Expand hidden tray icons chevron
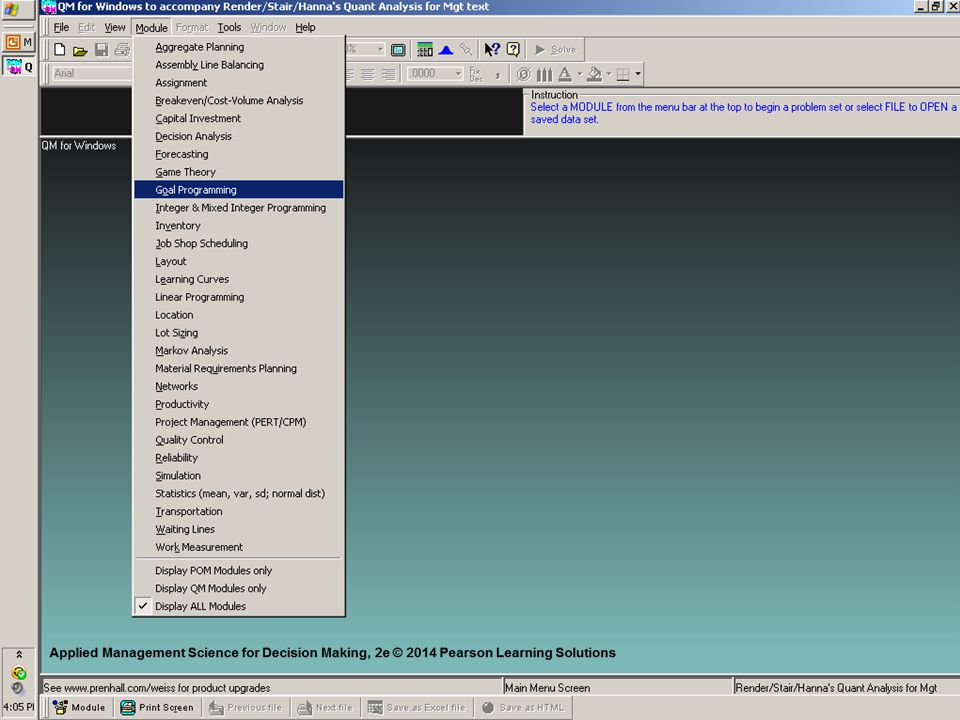The image size is (960, 720). click(19, 654)
